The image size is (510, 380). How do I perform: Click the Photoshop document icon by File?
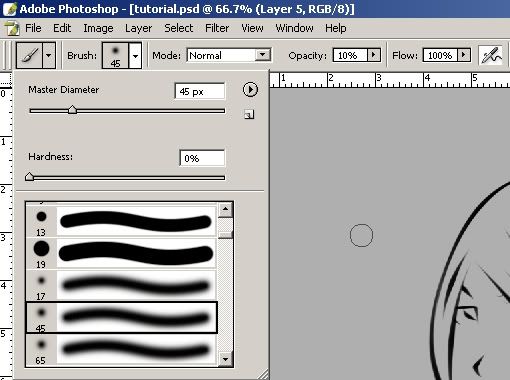pyautogui.click(x=12, y=28)
